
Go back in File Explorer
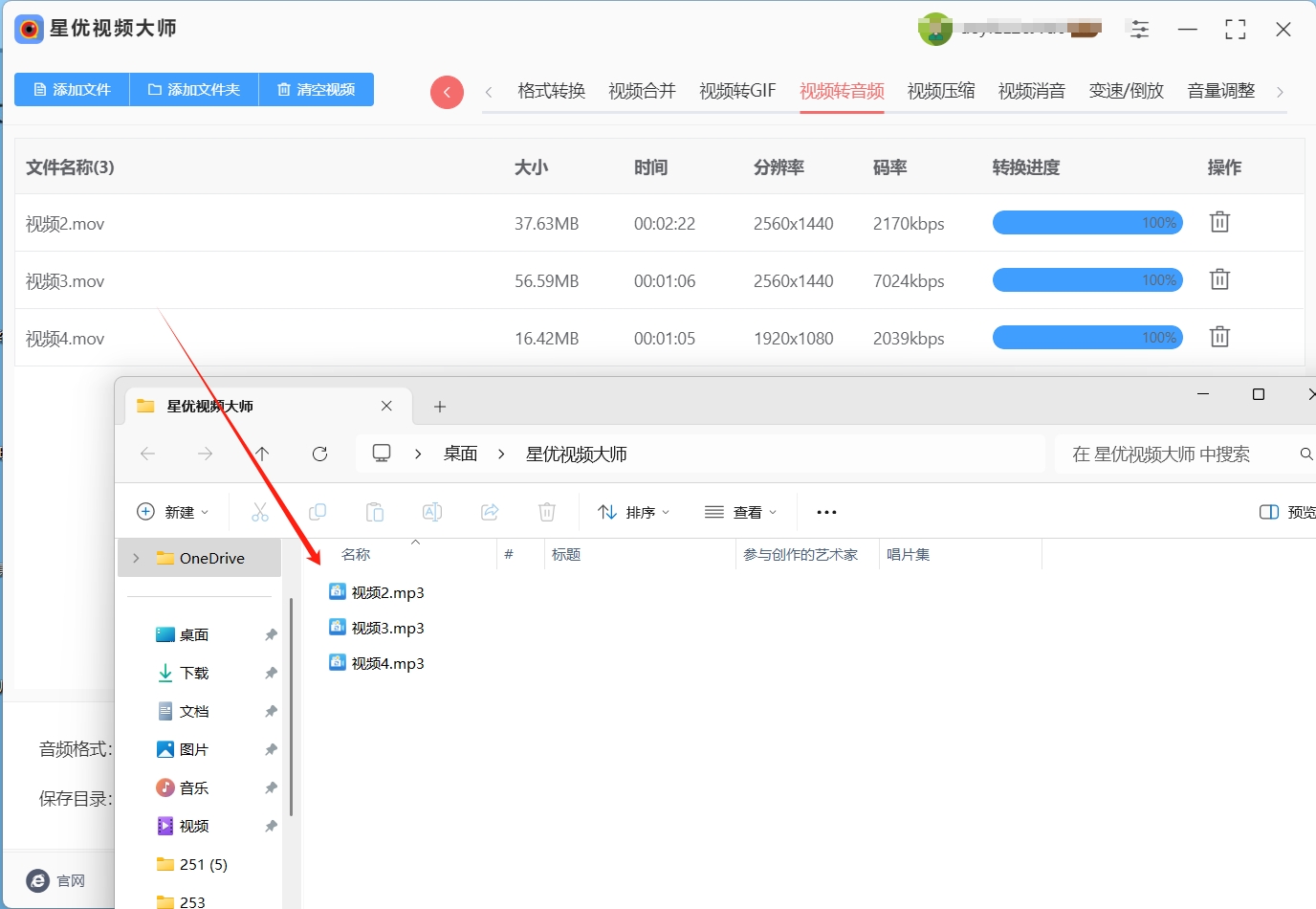147,454
